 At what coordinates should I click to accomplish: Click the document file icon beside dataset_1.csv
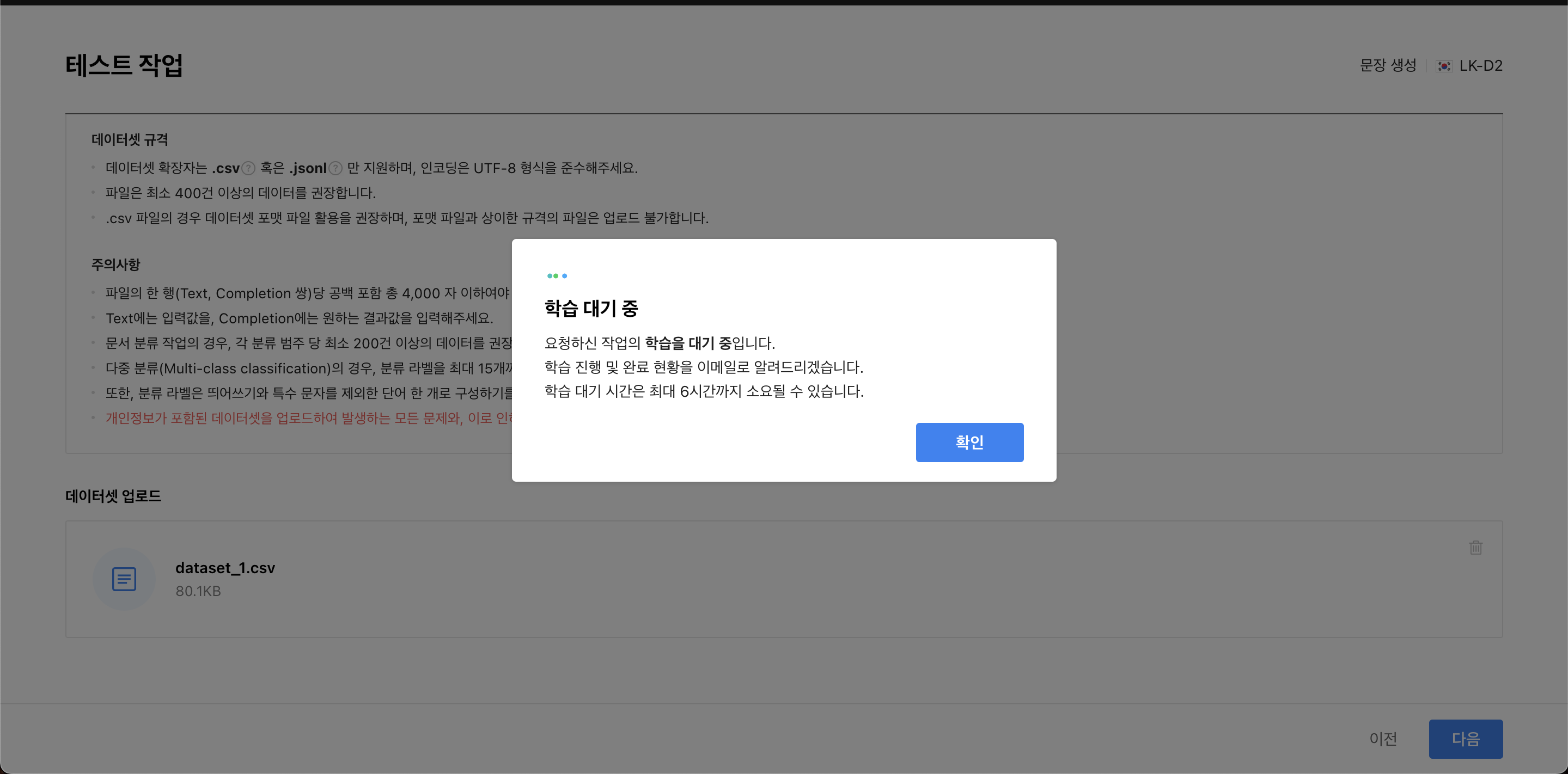point(124,579)
